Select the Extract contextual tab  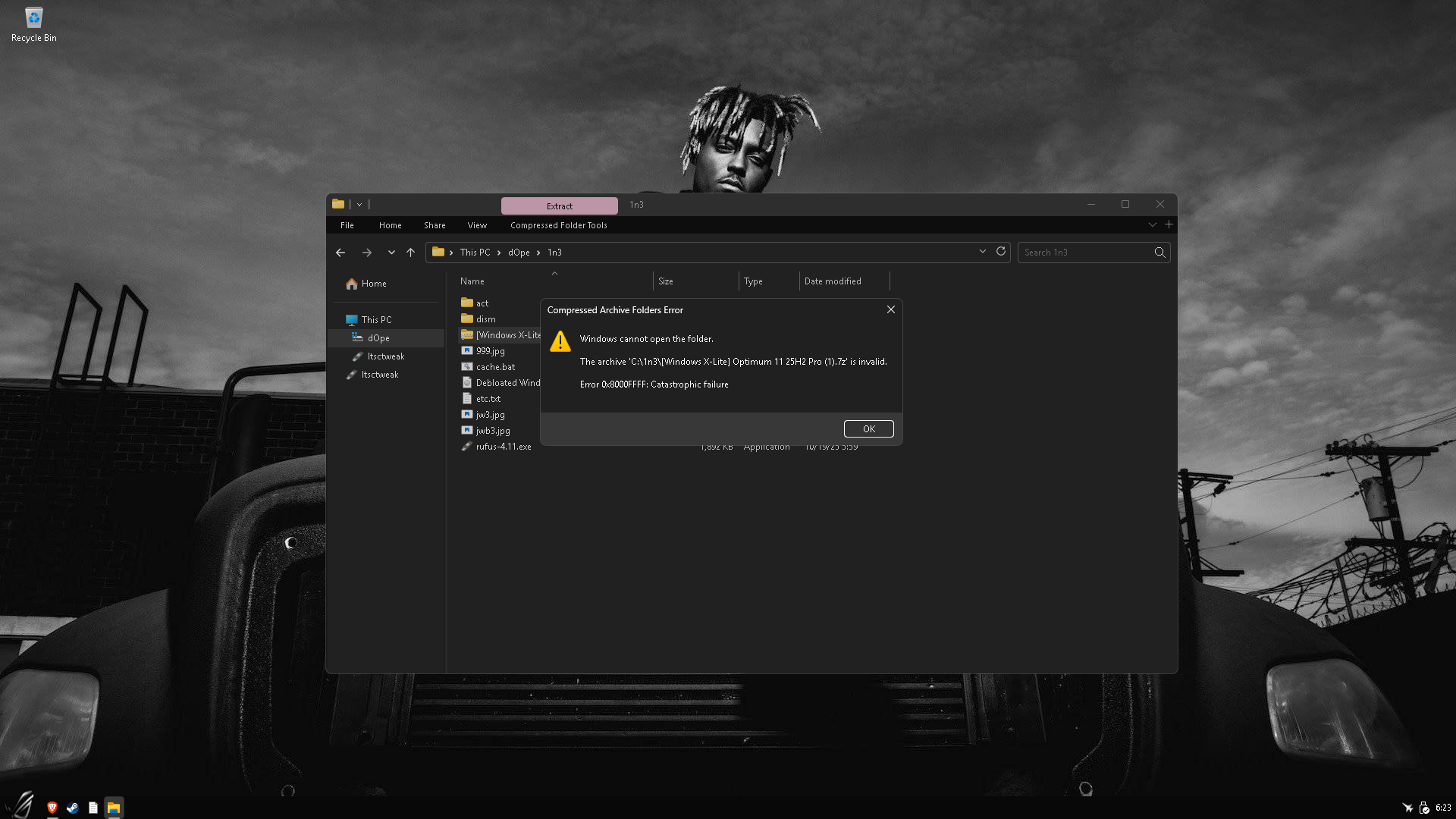(559, 206)
